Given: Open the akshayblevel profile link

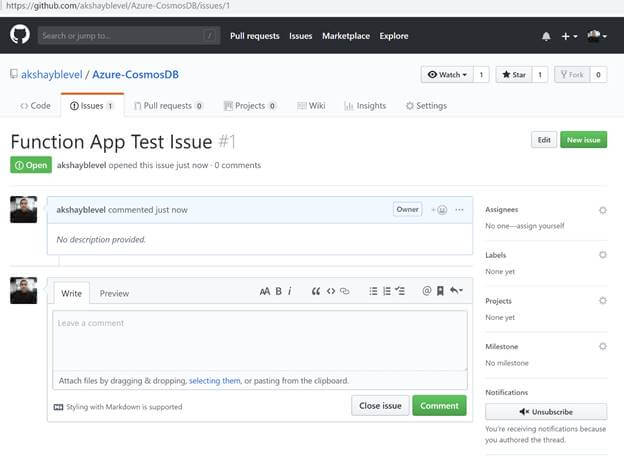Looking at the screenshot, I should tap(52, 74).
